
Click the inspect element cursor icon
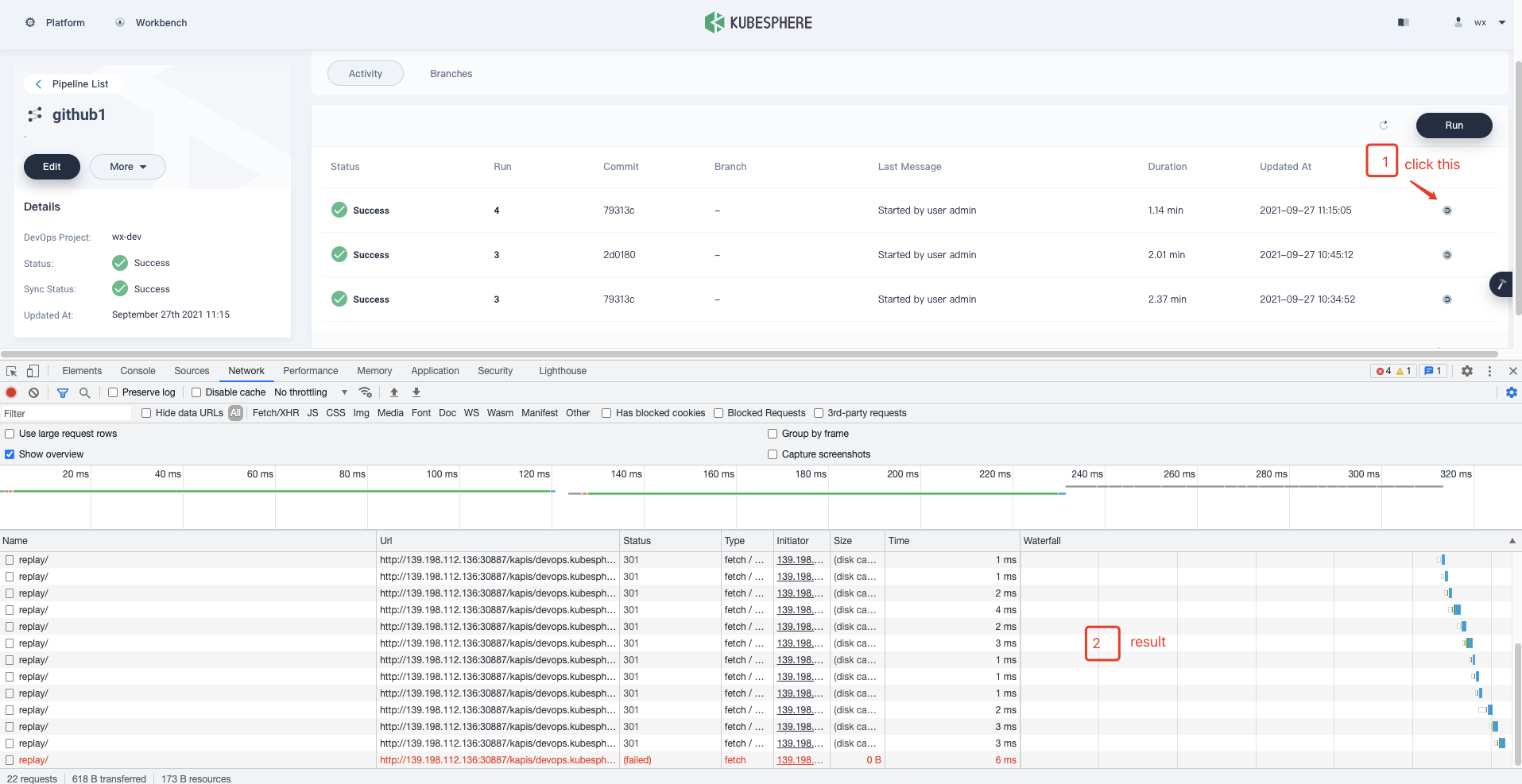(10, 370)
